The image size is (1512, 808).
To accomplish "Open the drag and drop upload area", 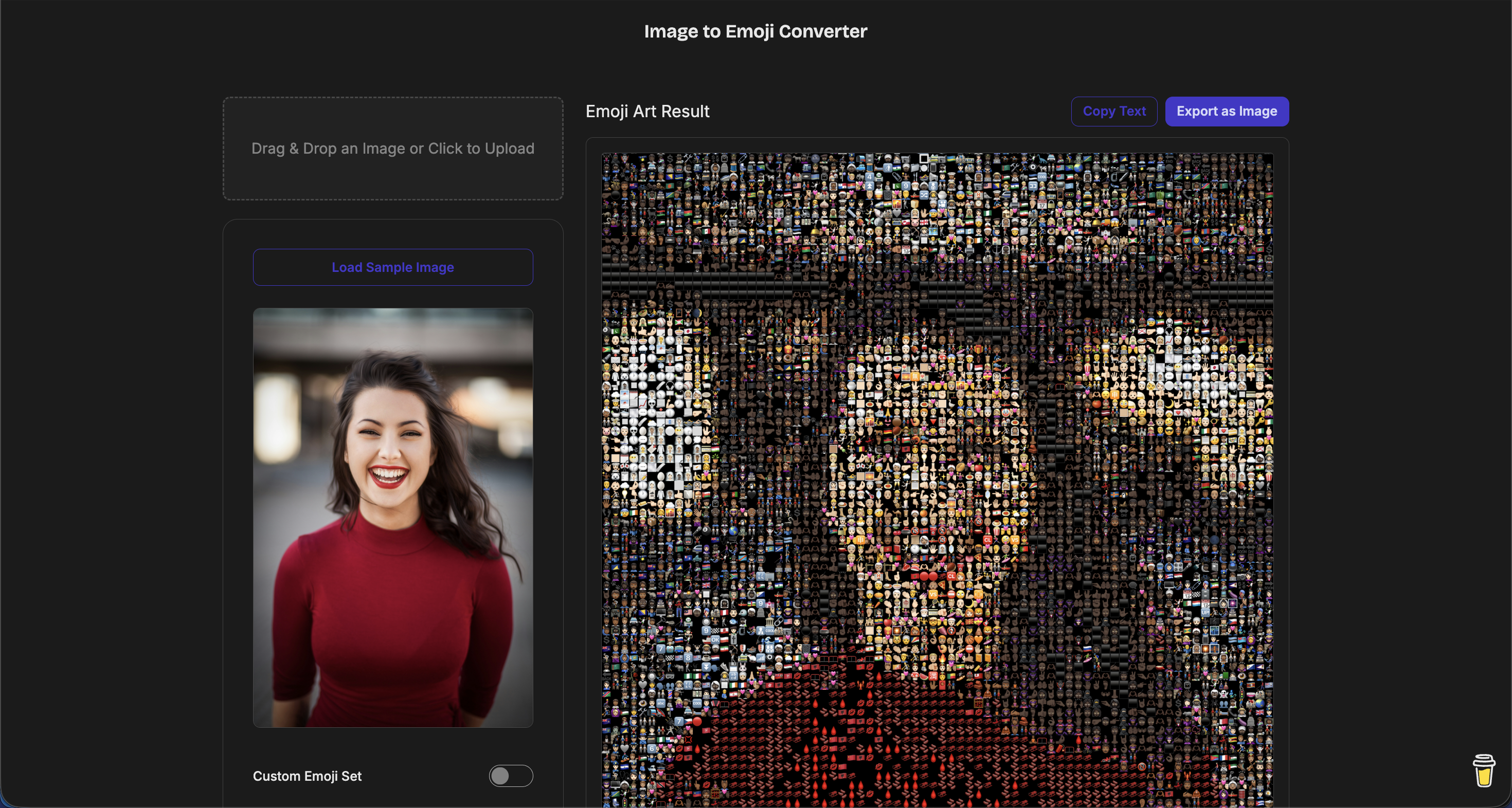I will tap(393, 149).
